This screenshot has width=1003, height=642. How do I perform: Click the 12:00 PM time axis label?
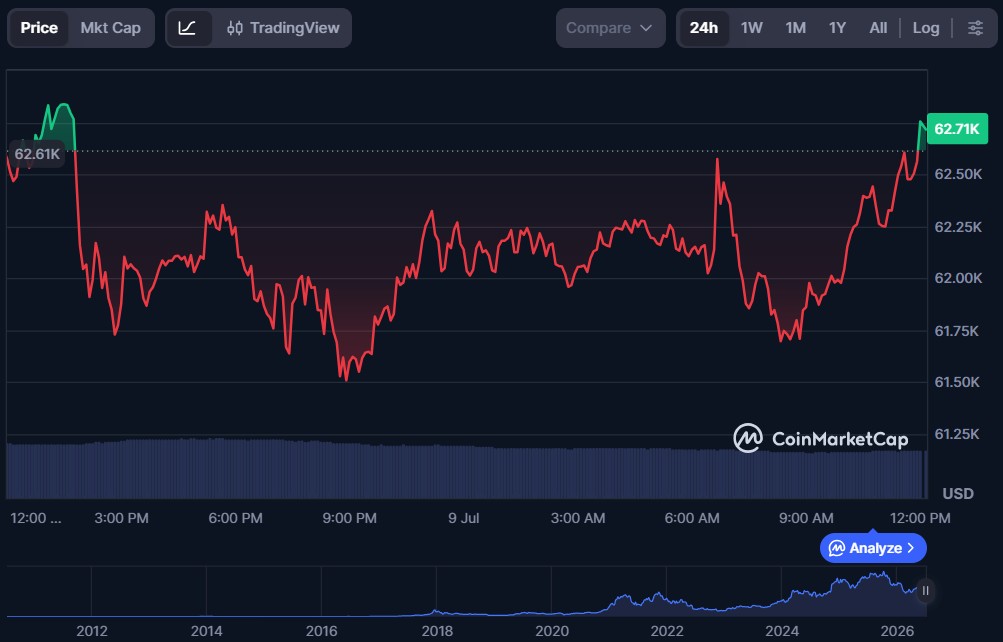click(920, 518)
